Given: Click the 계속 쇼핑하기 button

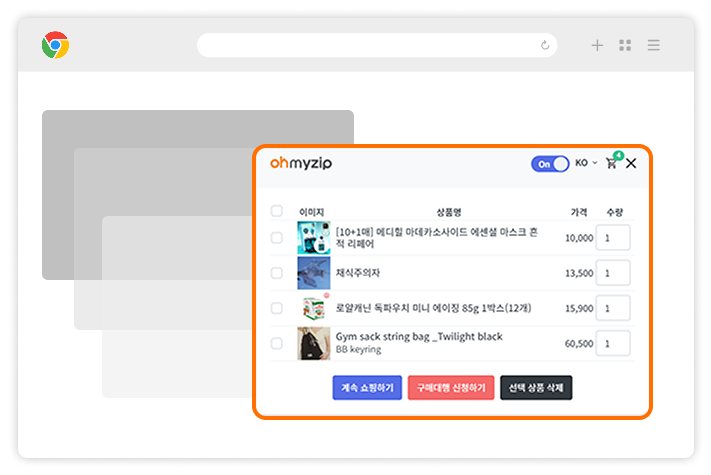Looking at the screenshot, I should point(367,387).
